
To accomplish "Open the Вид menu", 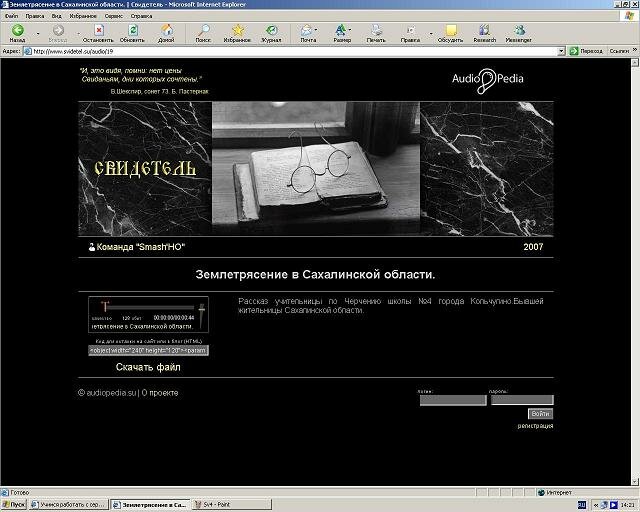I will pos(56,16).
